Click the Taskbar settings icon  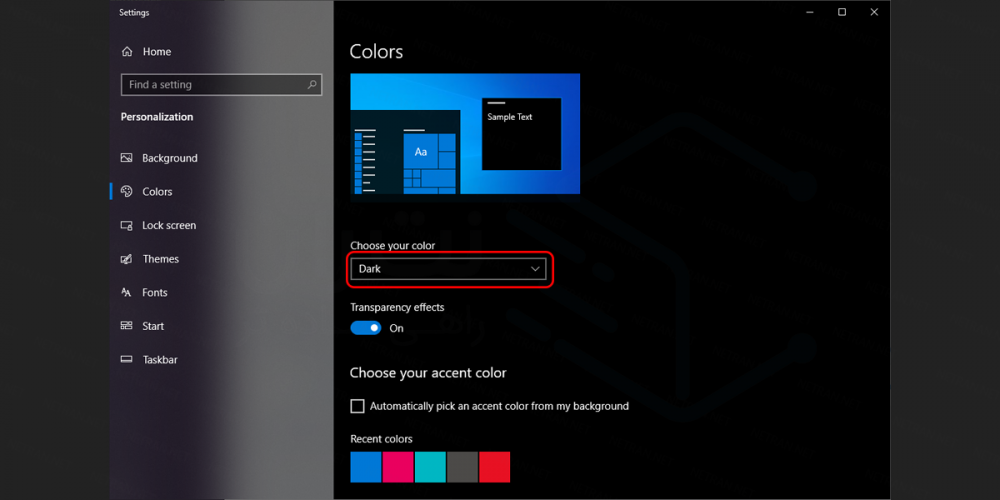tap(127, 360)
